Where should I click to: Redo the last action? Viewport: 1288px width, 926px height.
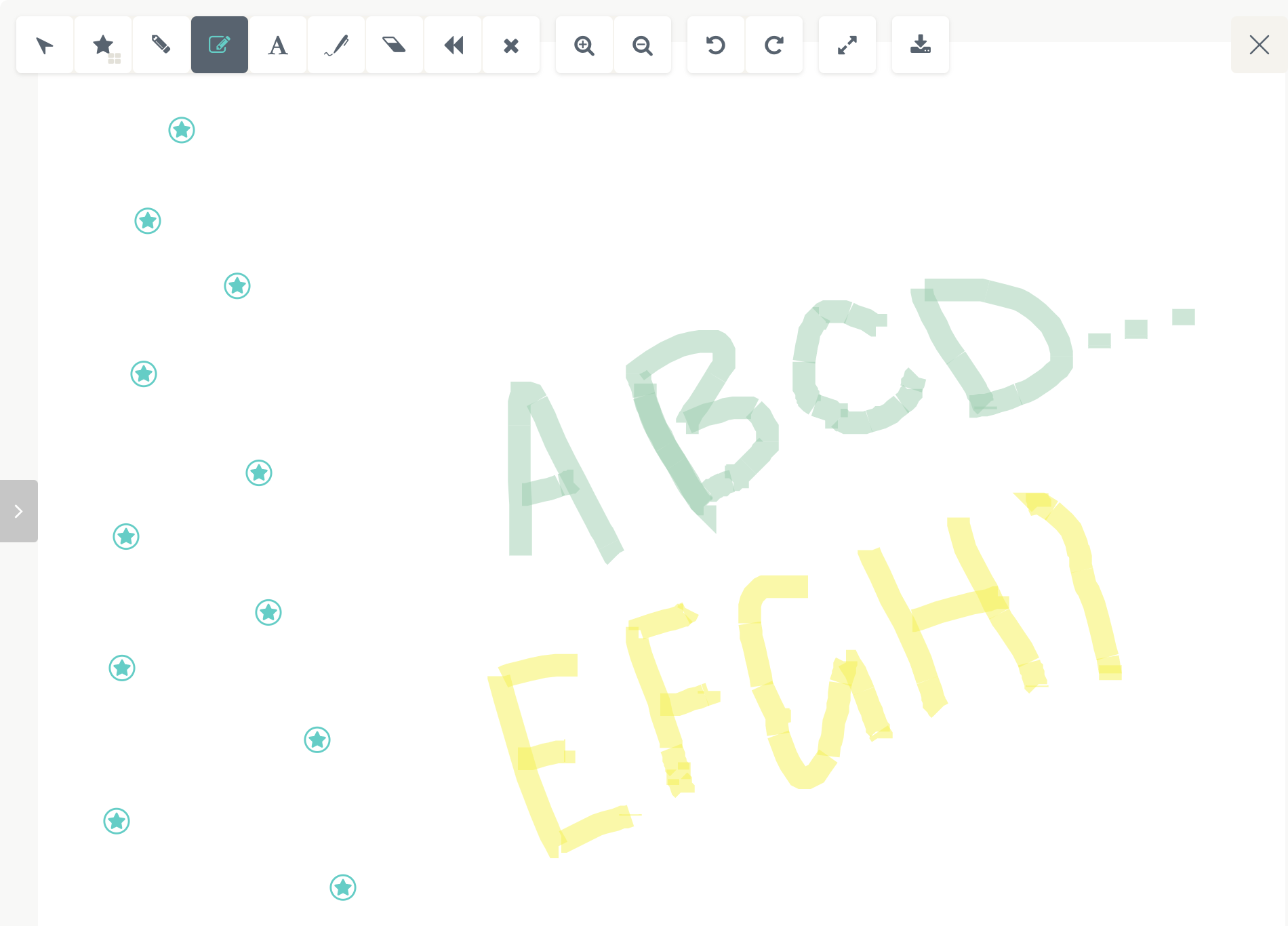coord(774,45)
